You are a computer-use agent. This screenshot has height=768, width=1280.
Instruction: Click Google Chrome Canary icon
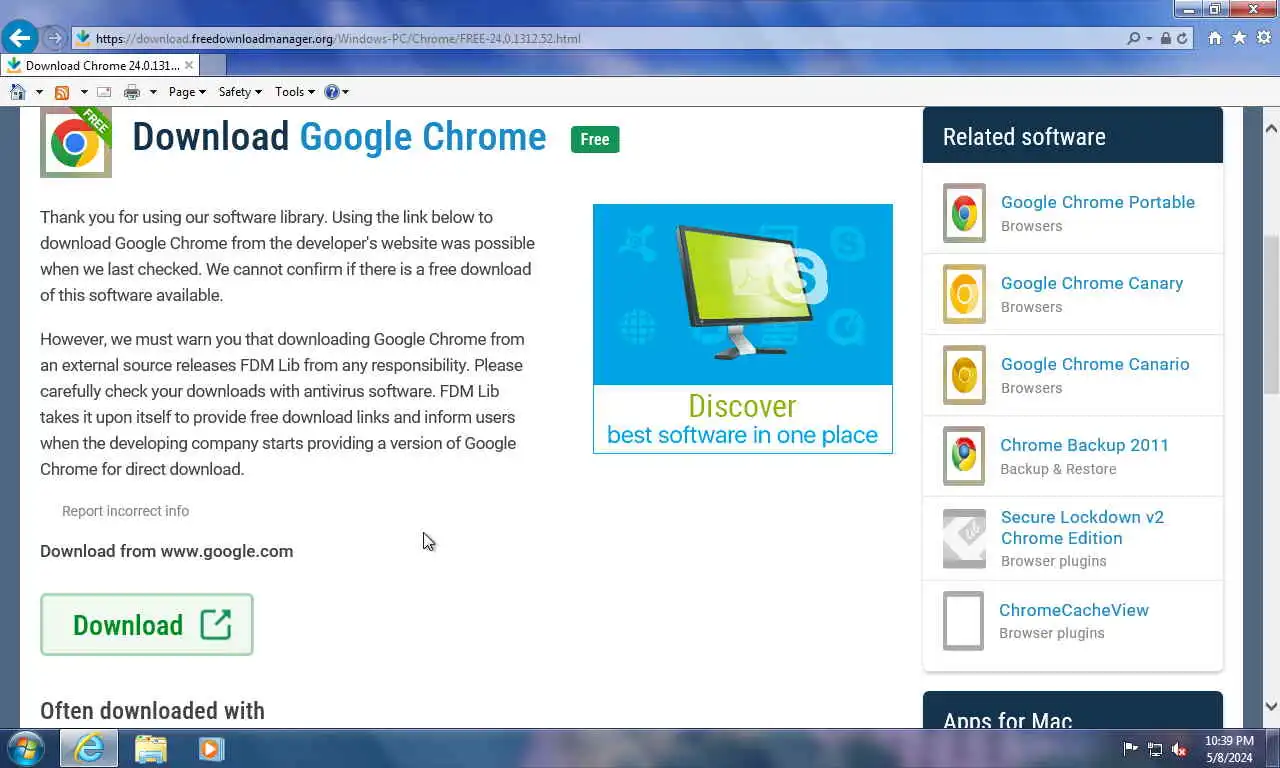click(x=964, y=294)
